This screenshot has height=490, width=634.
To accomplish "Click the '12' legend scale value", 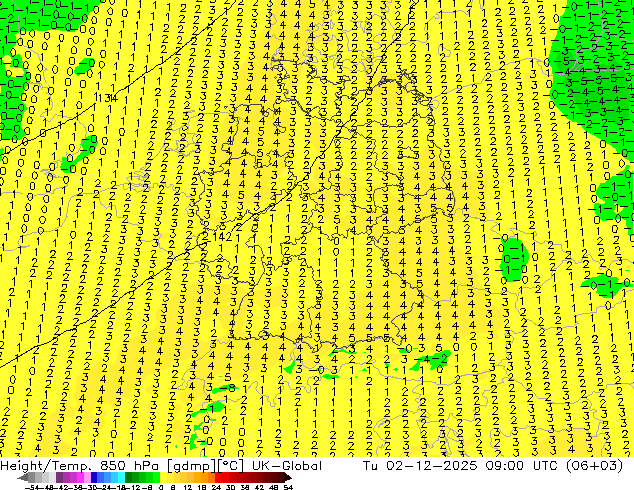I will [187, 488].
